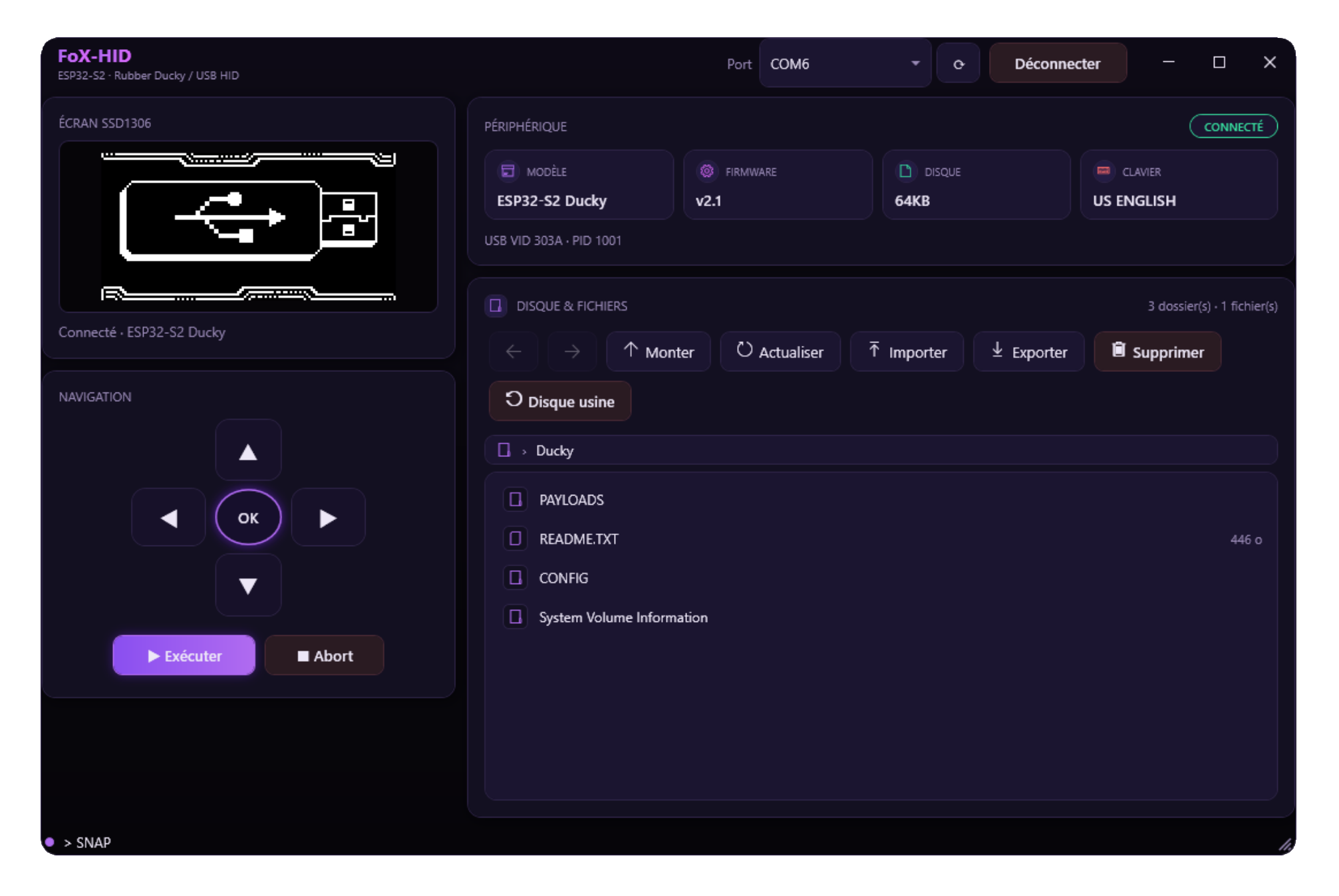Viewport: 1339px width, 896px height.
Task: Click the Supprimer delete button
Action: point(1157,351)
